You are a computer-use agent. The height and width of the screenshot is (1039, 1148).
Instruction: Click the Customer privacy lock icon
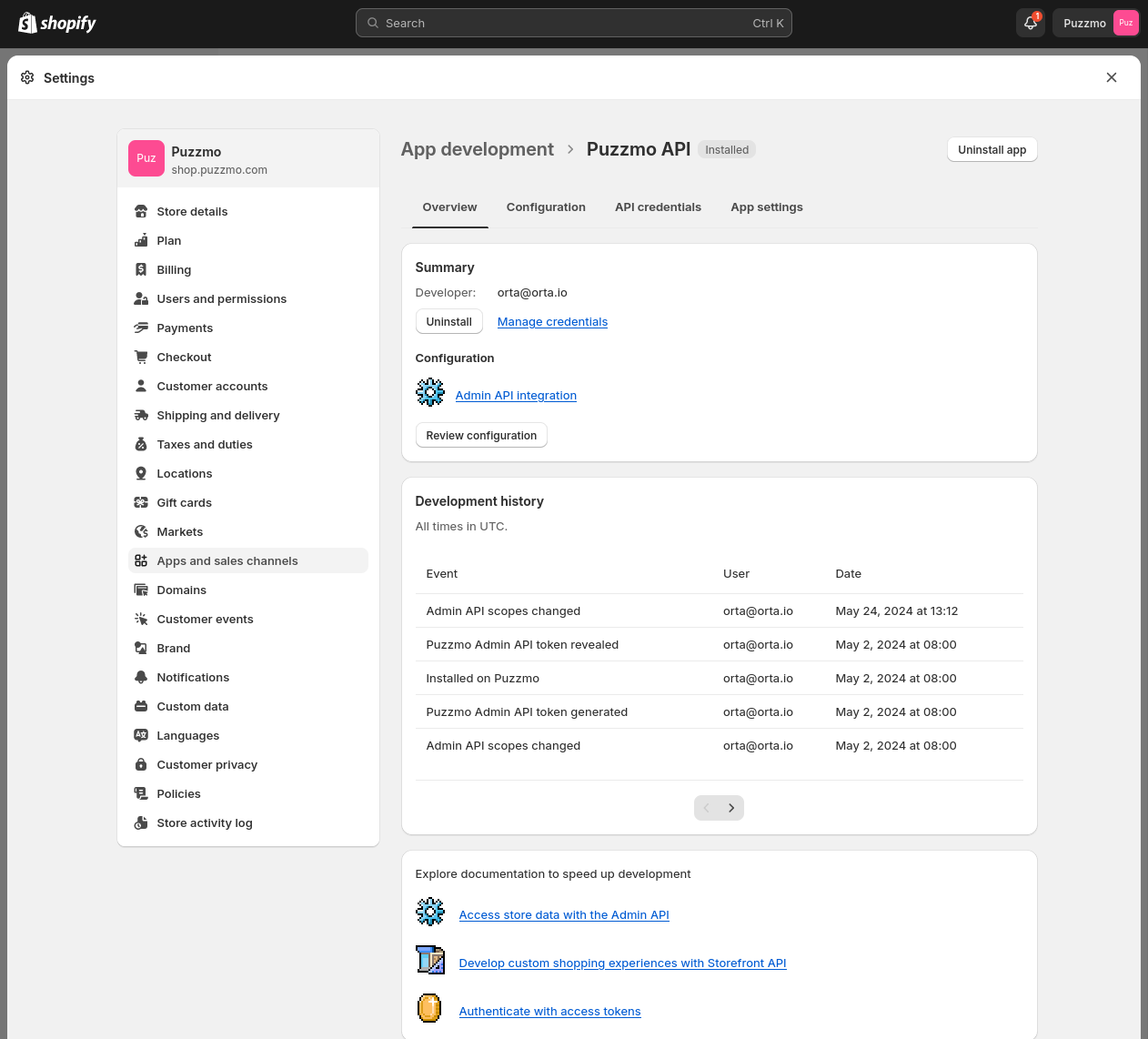click(x=142, y=764)
